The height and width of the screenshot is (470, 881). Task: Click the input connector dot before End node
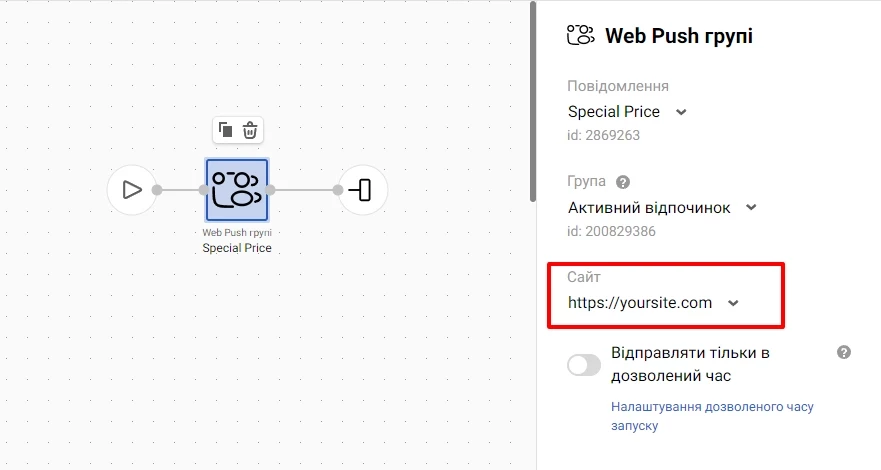pyautogui.click(x=339, y=190)
